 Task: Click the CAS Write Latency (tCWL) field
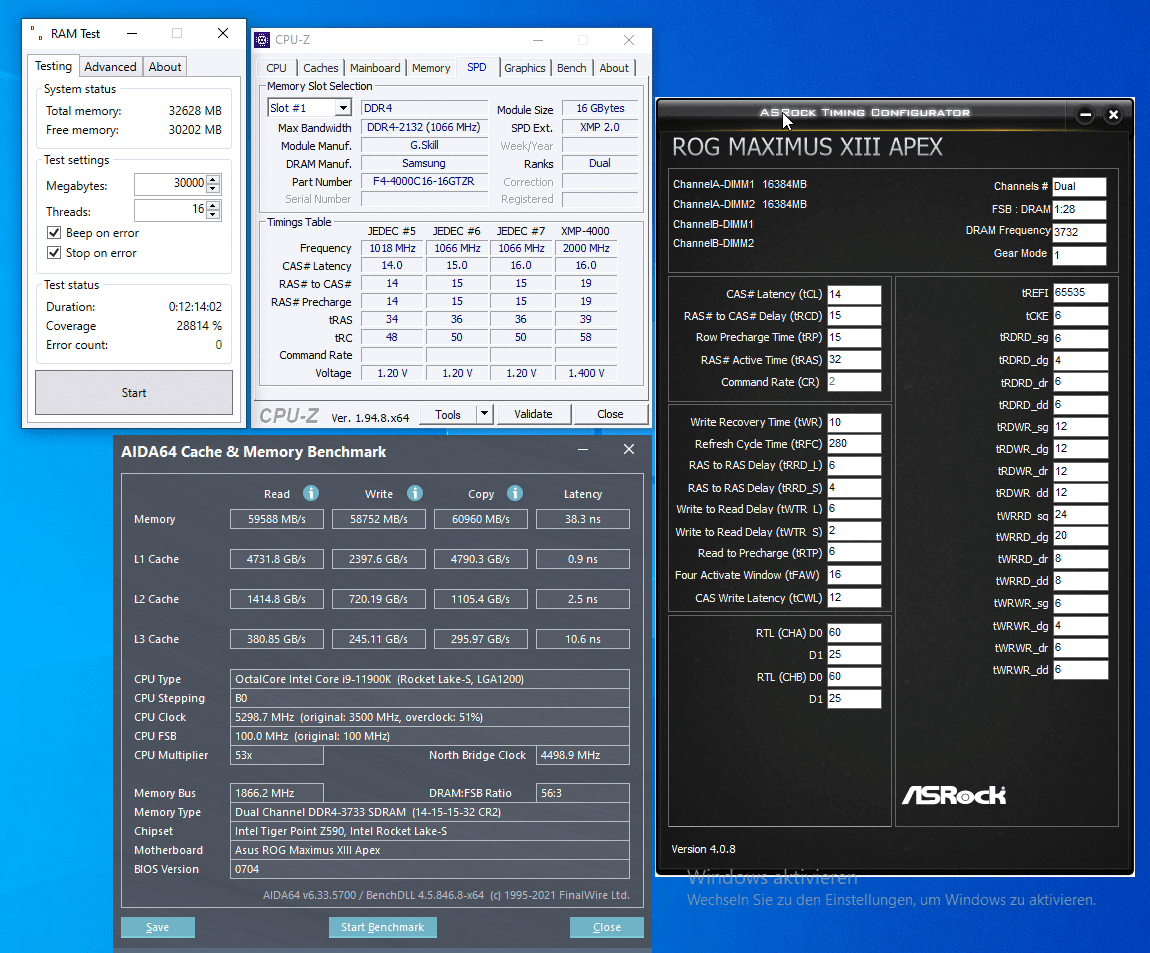854,597
